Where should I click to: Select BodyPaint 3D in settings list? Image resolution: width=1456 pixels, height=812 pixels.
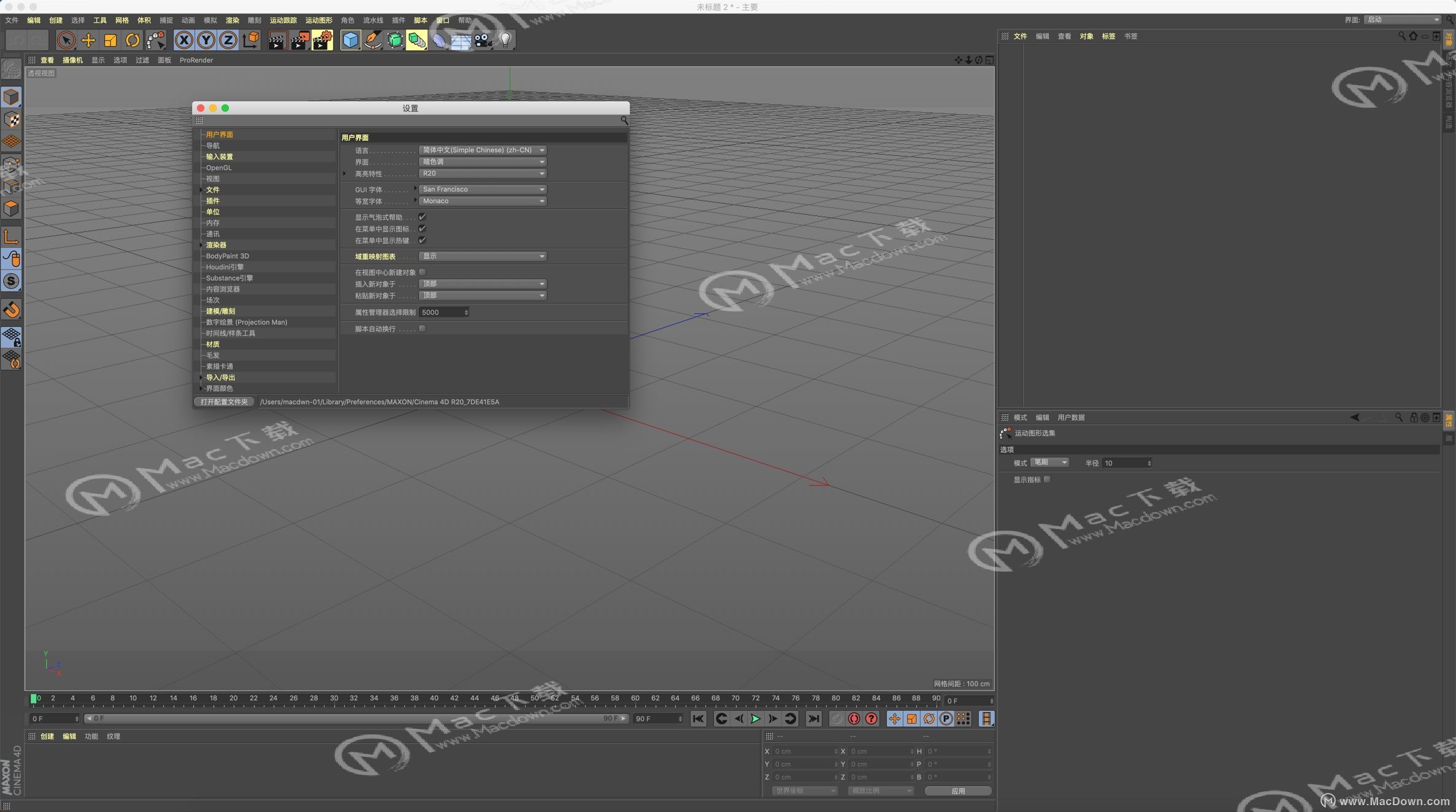(x=228, y=256)
